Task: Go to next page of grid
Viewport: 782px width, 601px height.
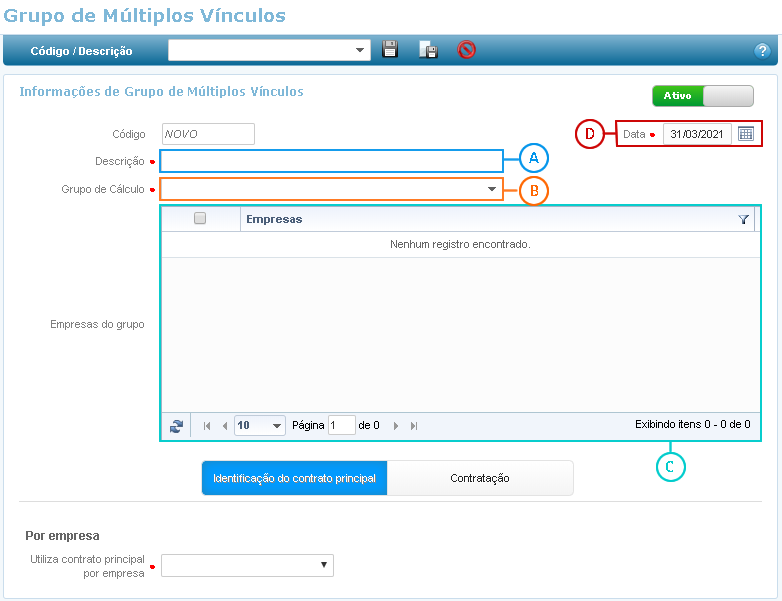Action: tap(396, 426)
